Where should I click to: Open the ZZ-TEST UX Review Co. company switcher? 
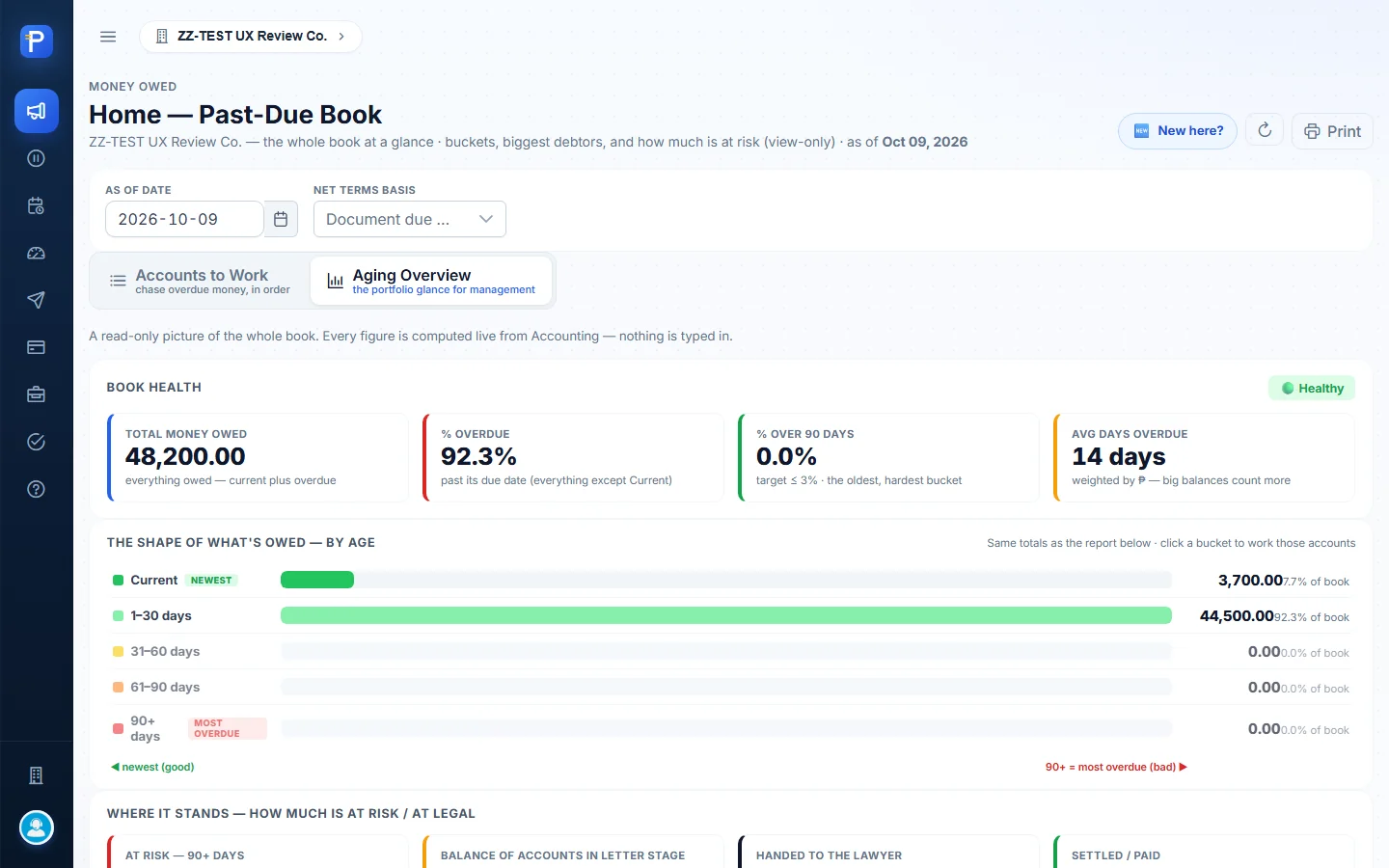tap(251, 37)
